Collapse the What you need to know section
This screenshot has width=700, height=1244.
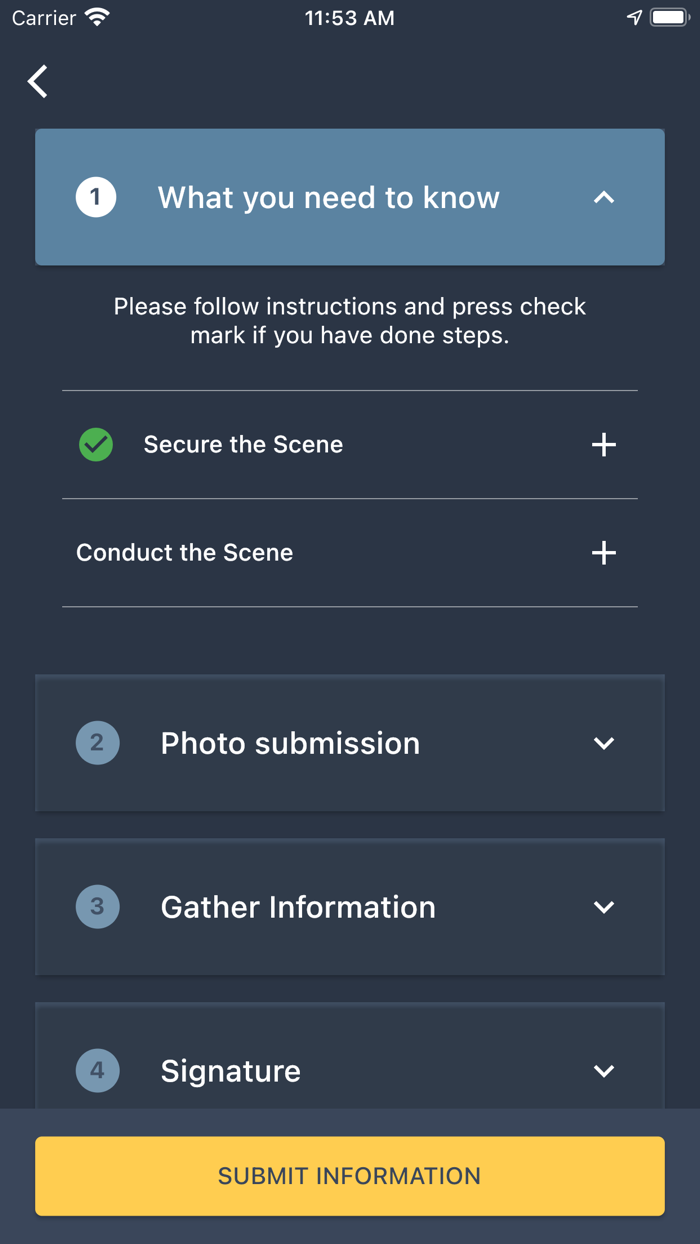point(604,198)
